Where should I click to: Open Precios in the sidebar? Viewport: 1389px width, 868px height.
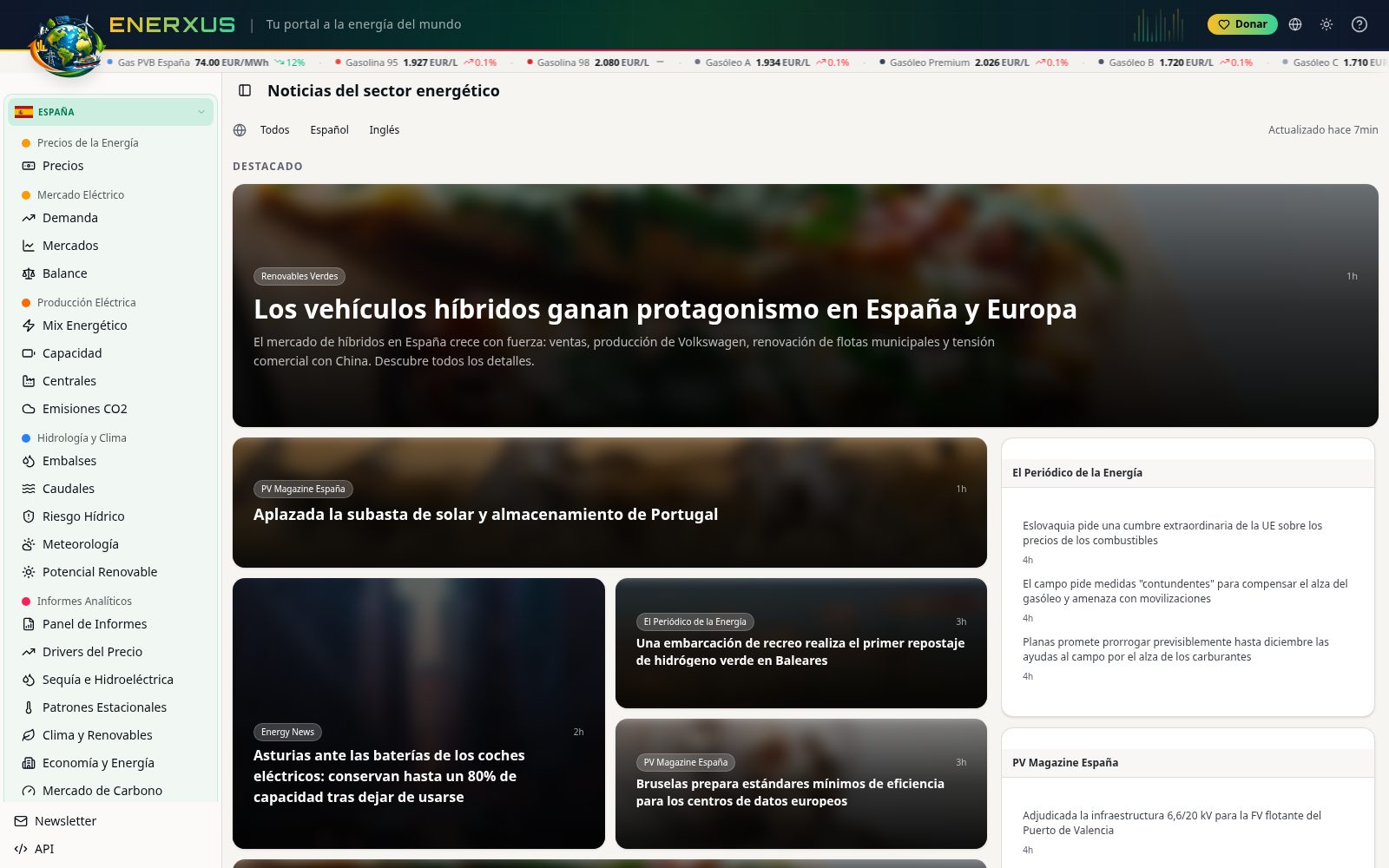[110, 166]
